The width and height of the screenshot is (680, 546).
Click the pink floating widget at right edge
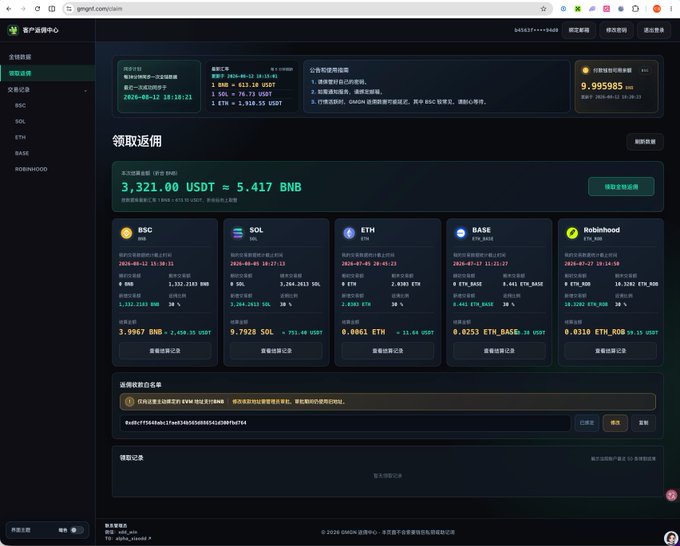click(672, 495)
